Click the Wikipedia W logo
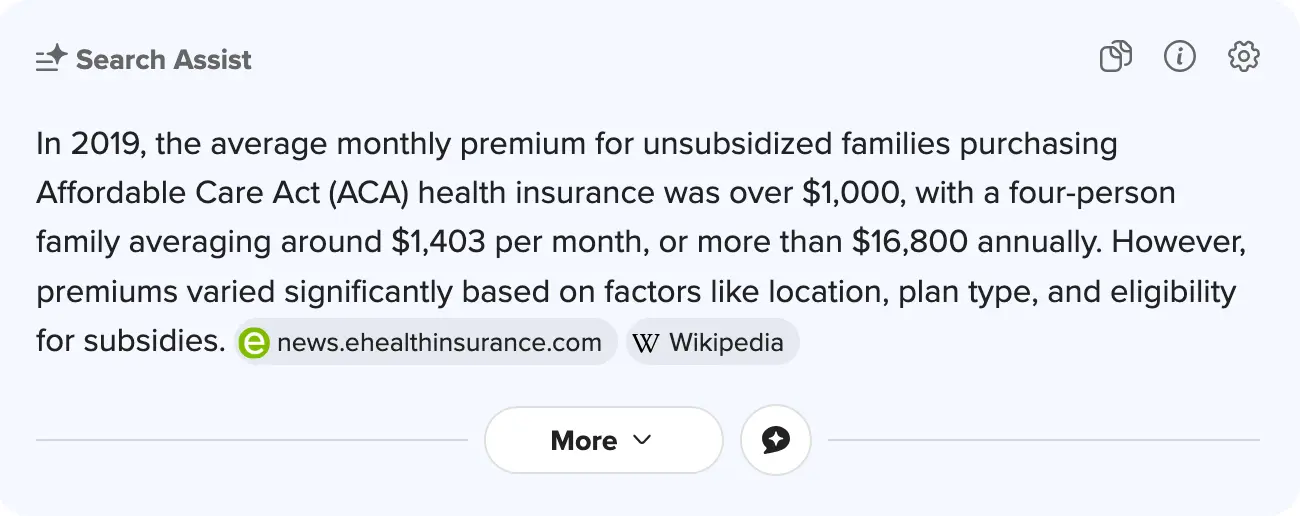Image resolution: width=1300 pixels, height=516 pixels. tap(646, 343)
